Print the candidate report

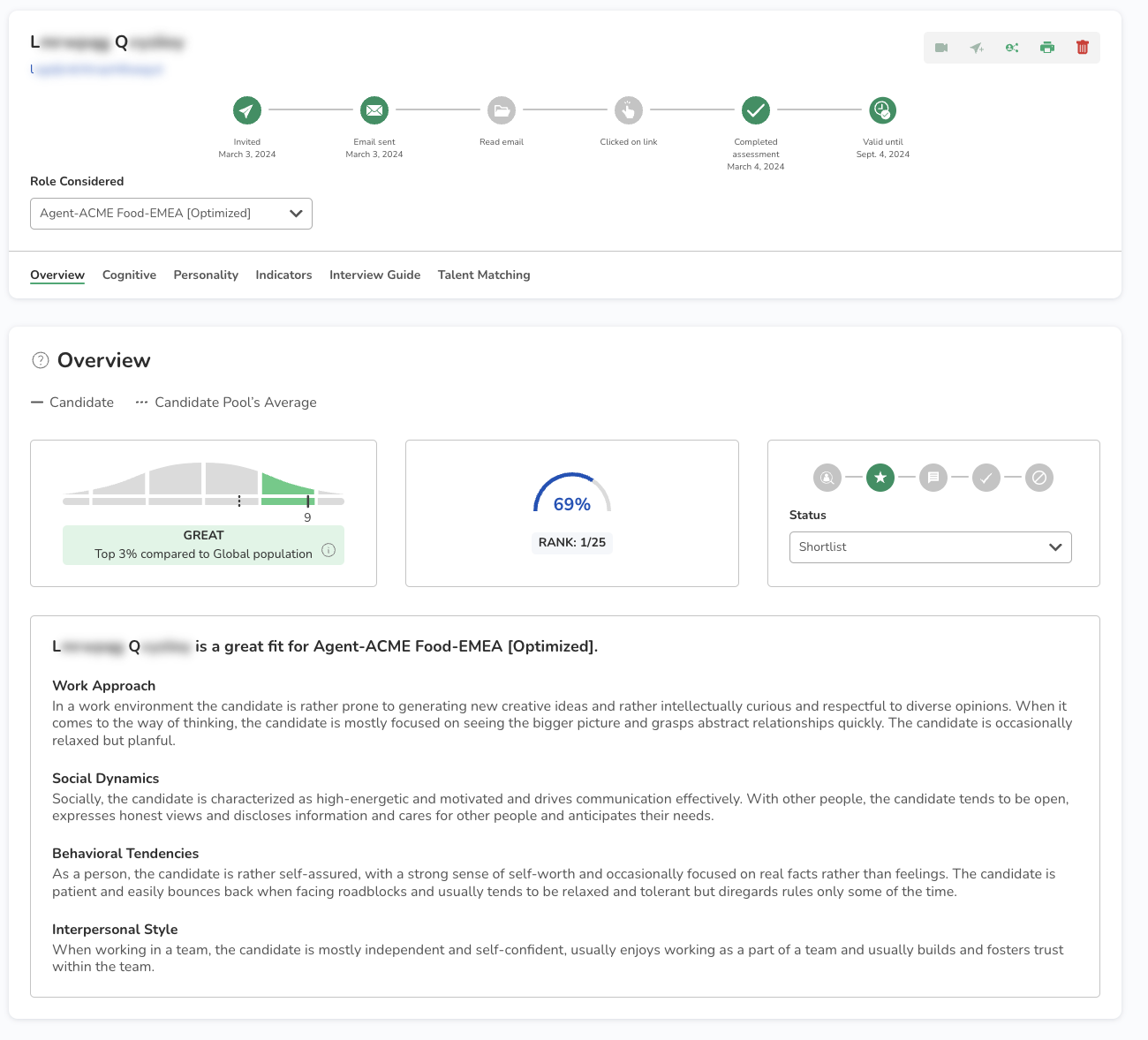(x=1047, y=48)
